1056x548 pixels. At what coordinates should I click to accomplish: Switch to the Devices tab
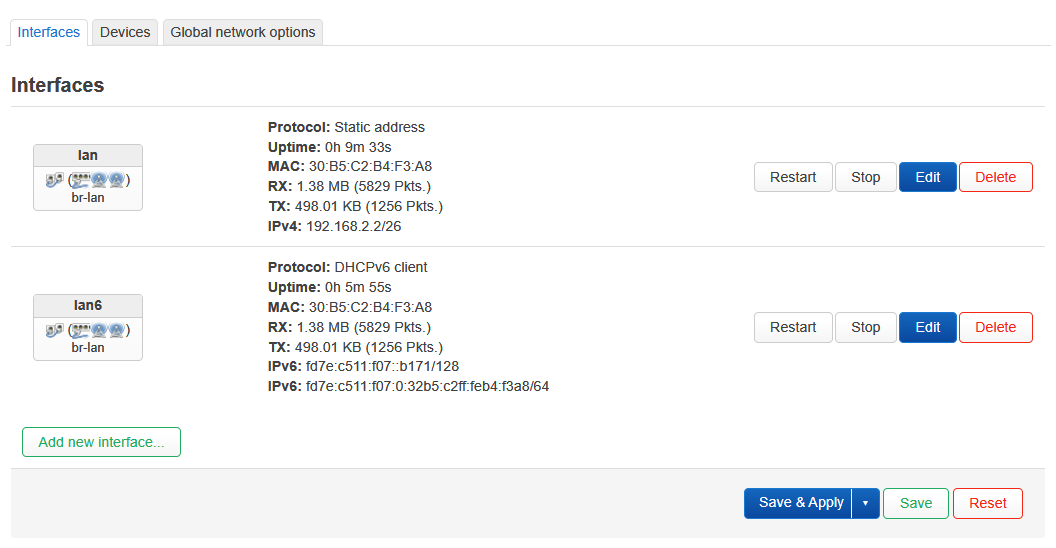coord(125,32)
